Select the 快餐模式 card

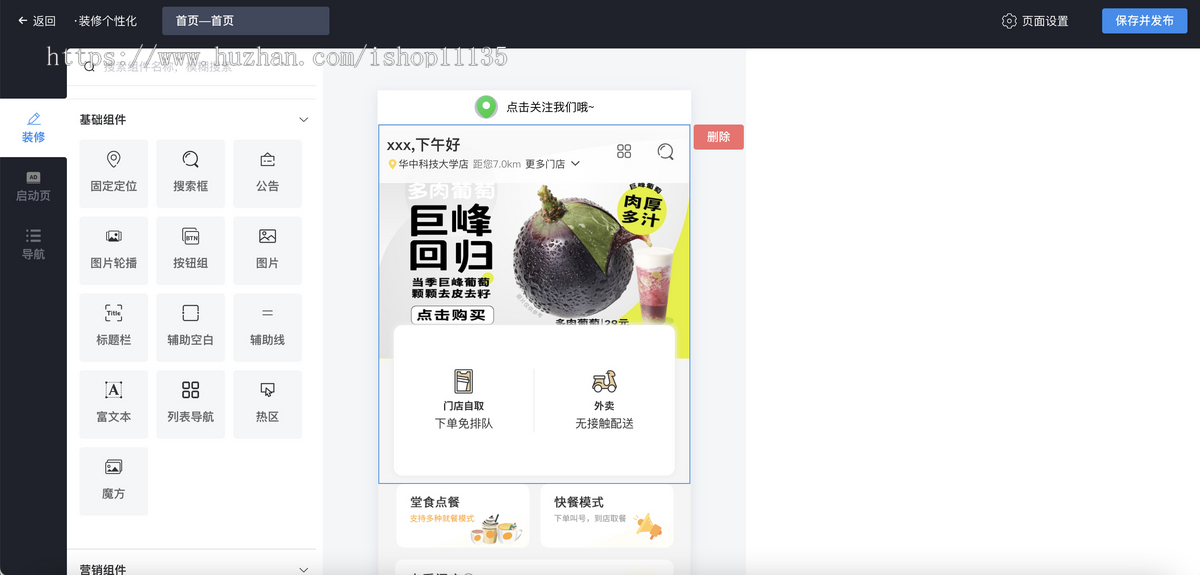coord(607,516)
